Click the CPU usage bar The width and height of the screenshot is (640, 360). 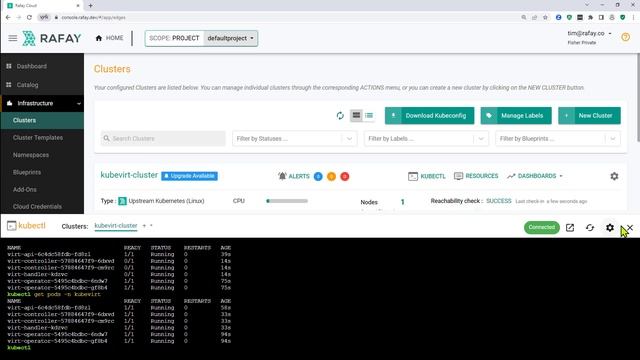287,201
